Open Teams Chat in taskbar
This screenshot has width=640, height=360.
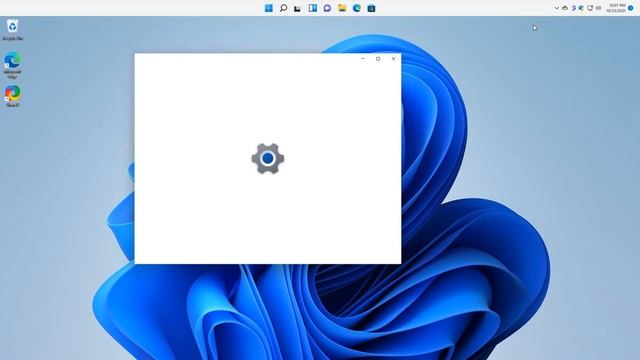coord(327,8)
